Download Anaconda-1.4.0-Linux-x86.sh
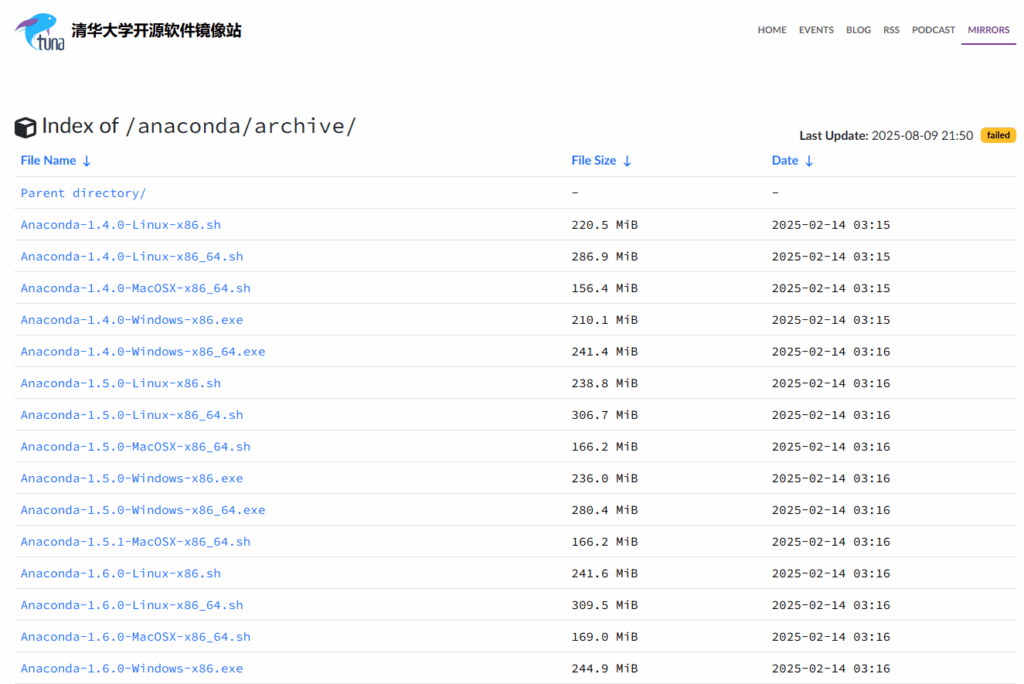Viewport: 1024px width, 684px height. tap(120, 224)
